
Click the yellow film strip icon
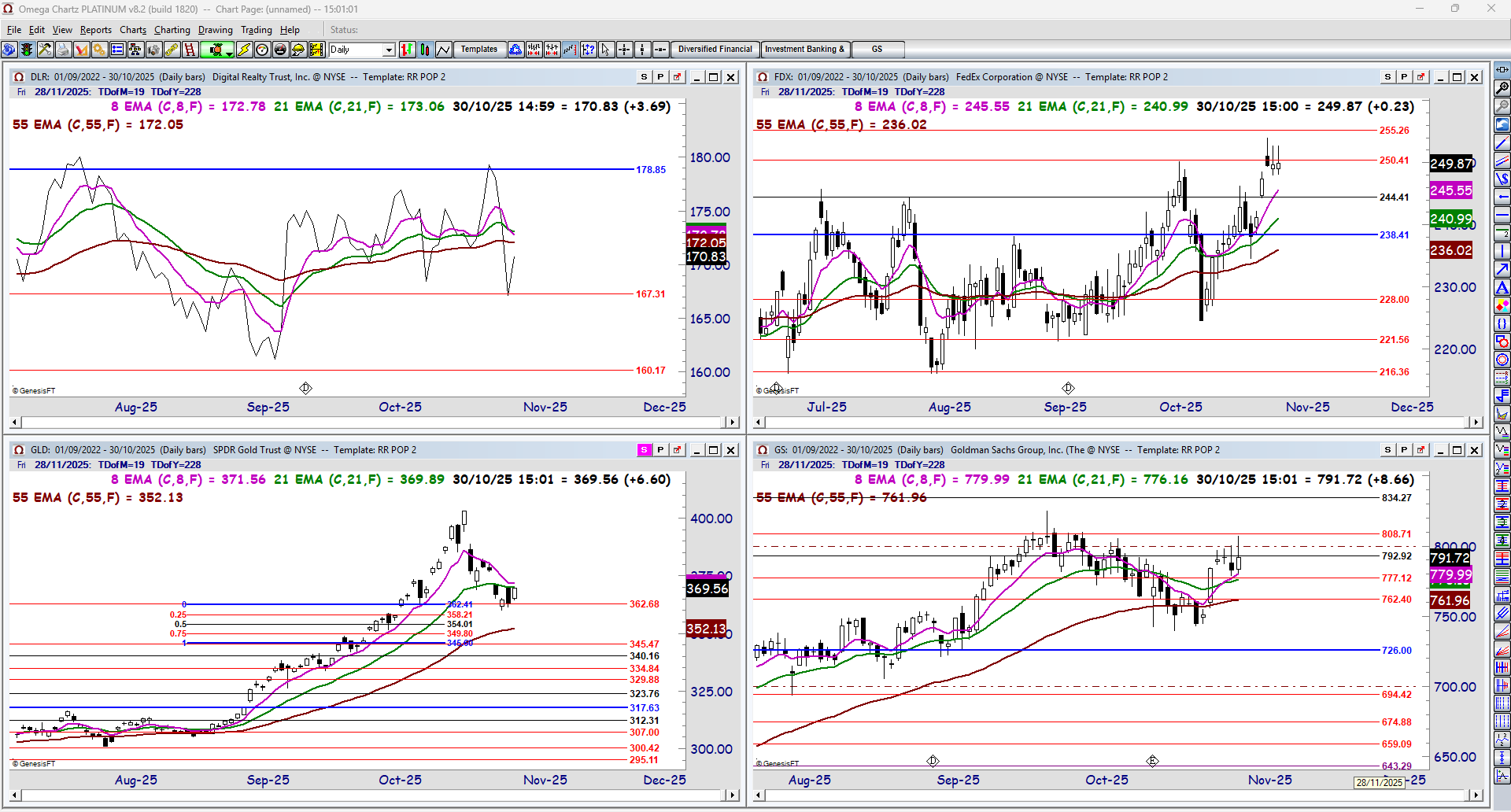tap(316, 50)
